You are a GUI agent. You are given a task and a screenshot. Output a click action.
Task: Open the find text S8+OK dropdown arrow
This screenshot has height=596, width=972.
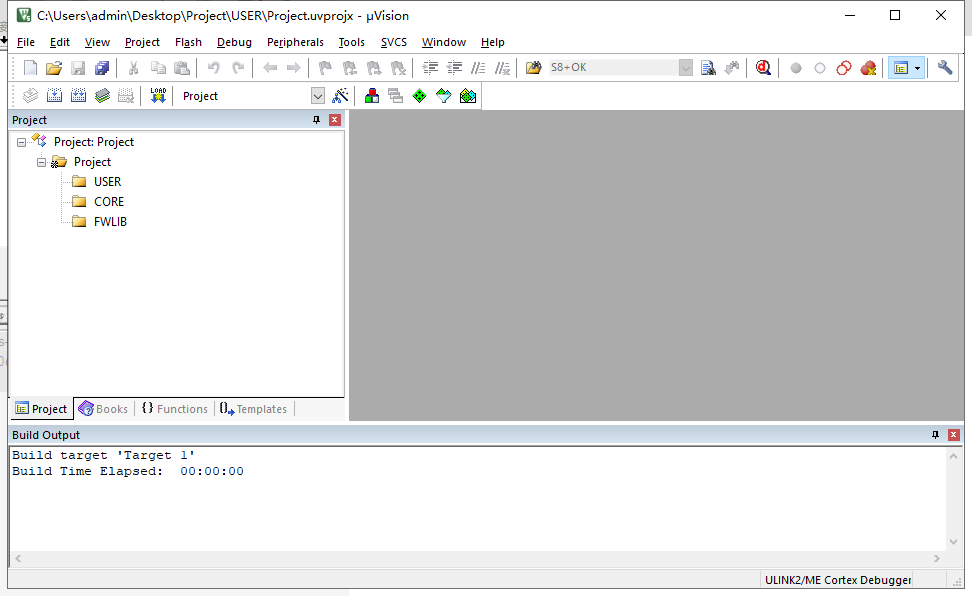[x=685, y=68]
